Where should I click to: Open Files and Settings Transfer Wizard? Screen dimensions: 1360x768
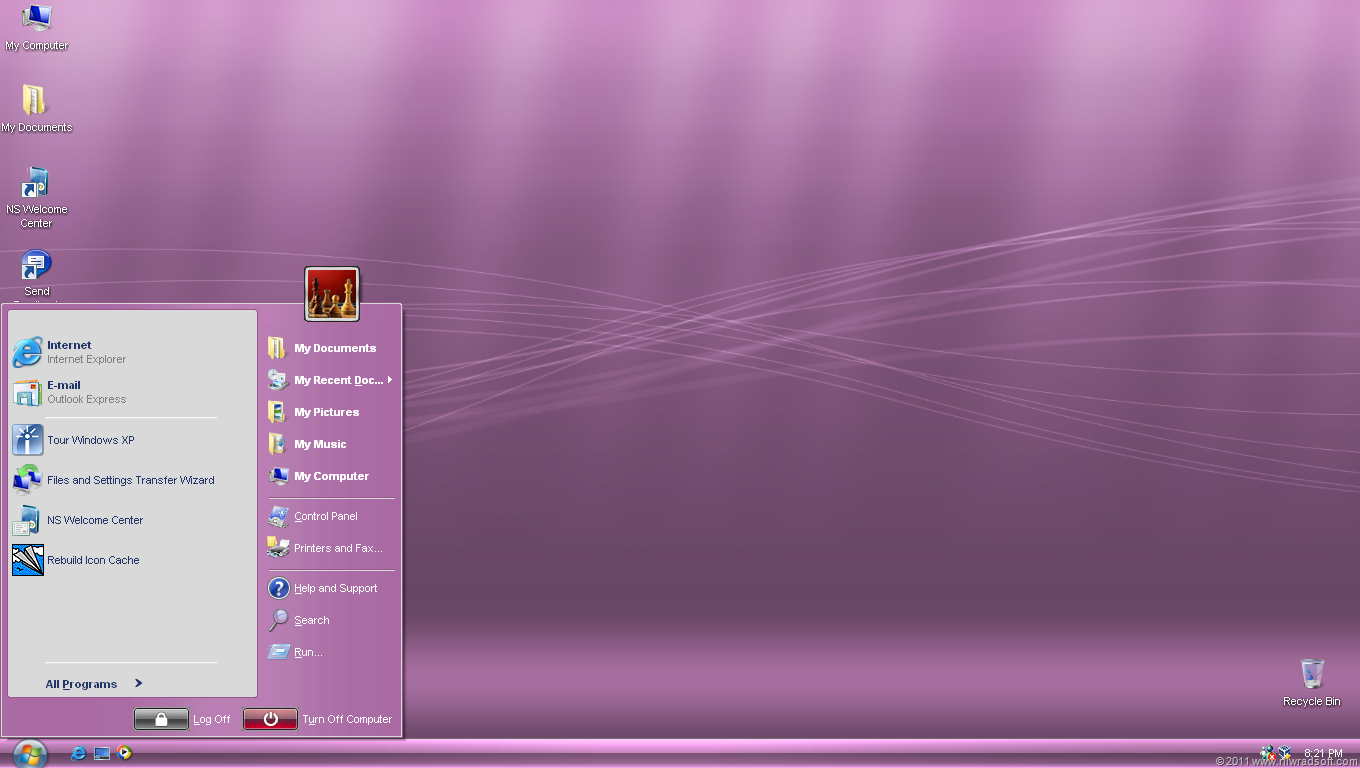(132, 480)
